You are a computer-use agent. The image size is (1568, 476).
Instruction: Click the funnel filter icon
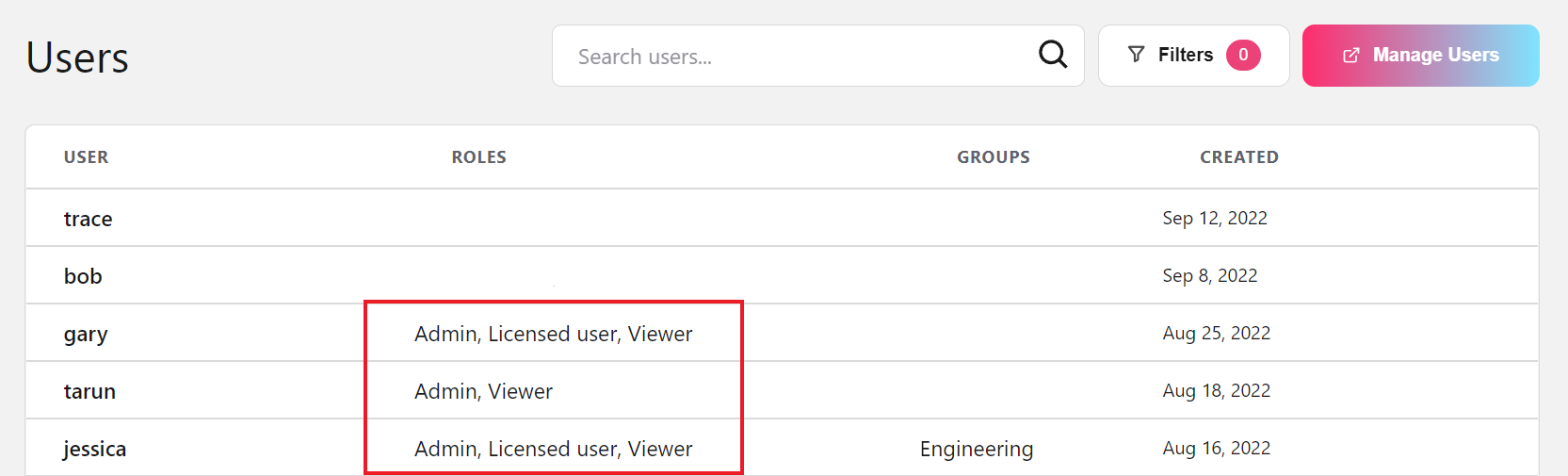point(1137,55)
